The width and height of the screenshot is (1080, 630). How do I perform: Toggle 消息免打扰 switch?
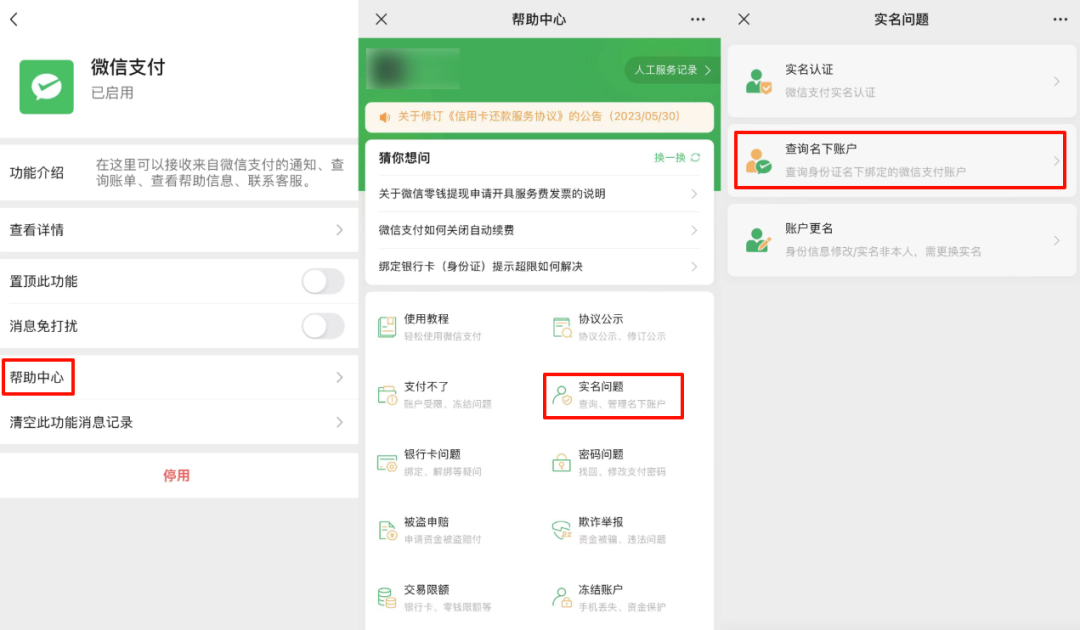tap(323, 326)
